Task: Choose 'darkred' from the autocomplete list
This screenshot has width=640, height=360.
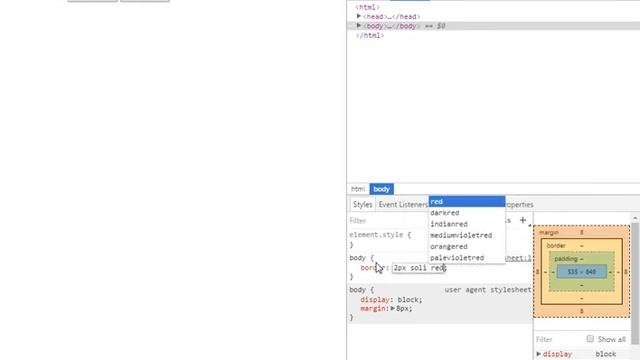Action: pos(467,213)
